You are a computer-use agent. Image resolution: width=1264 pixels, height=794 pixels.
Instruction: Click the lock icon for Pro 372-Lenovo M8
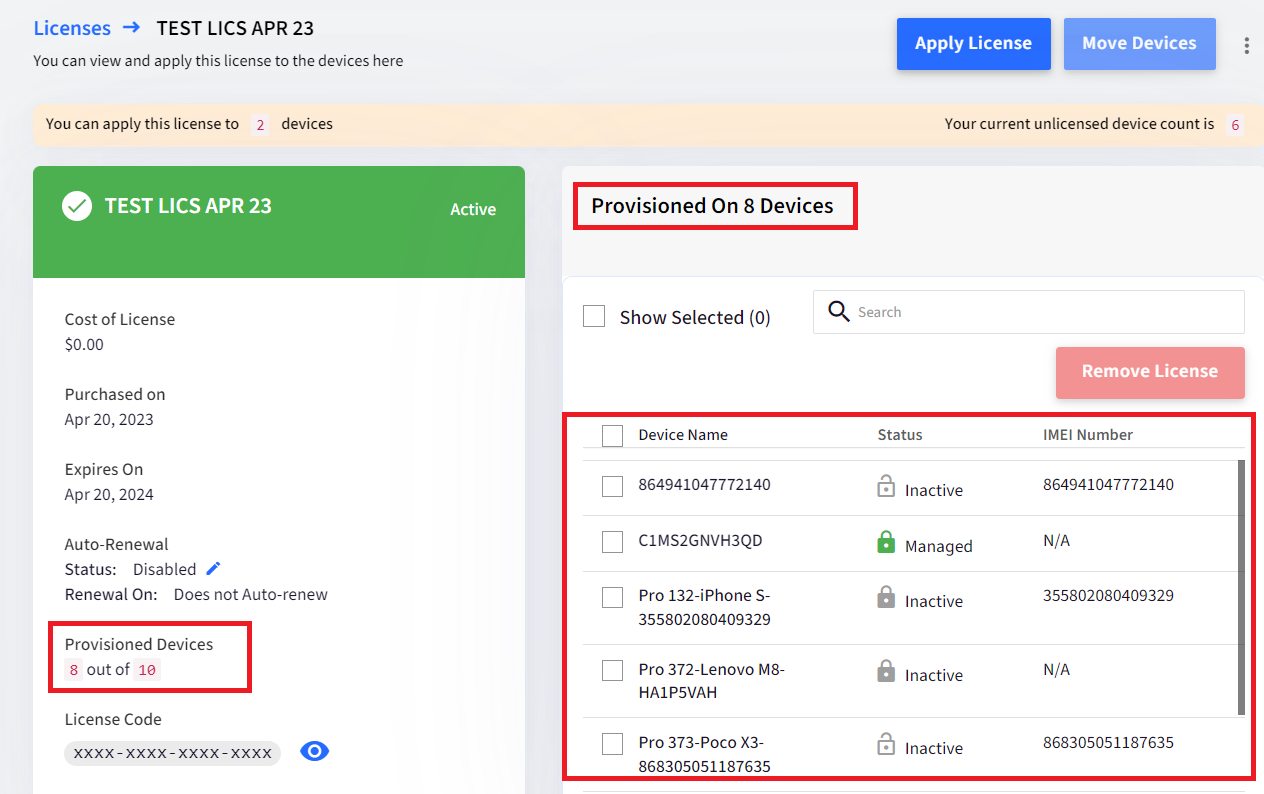click(x=885, y=672)
